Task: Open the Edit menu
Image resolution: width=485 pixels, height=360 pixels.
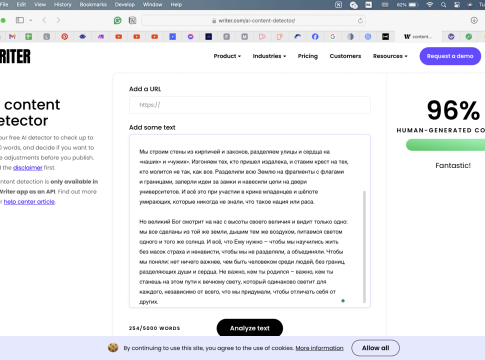Action: 21,5
